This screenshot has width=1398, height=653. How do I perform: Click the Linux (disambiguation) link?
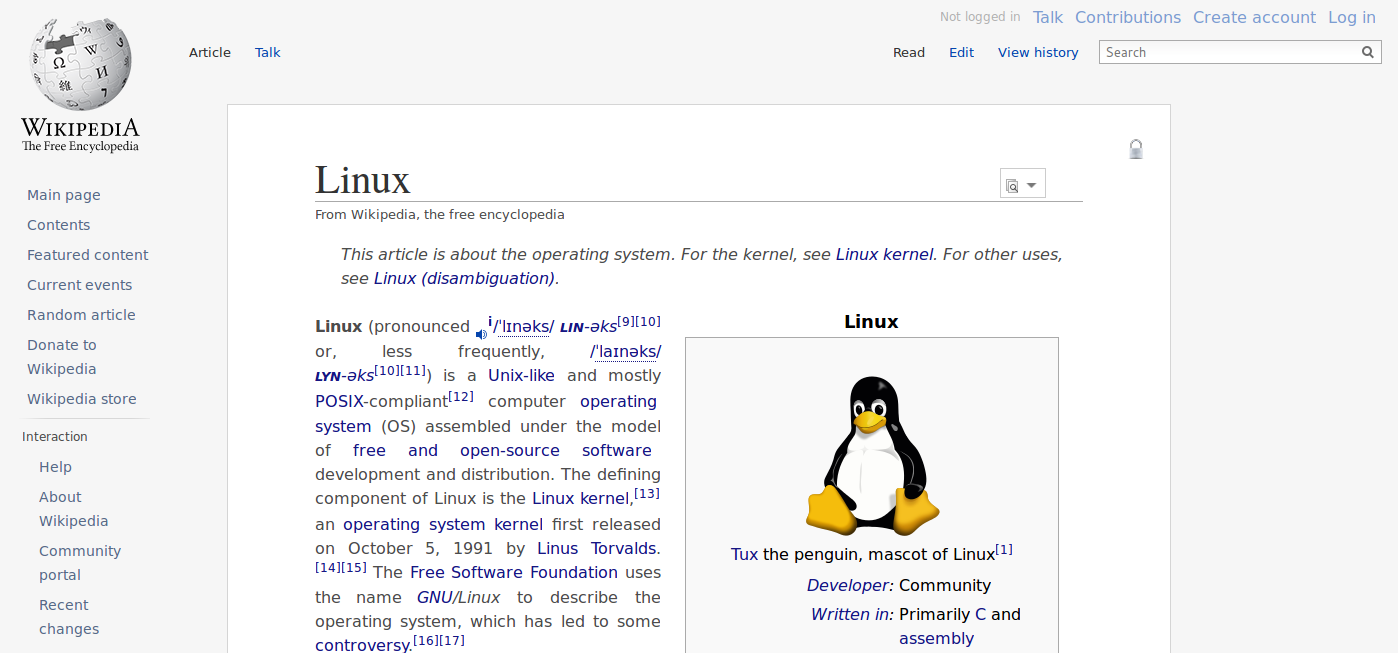tap(464, 278)
